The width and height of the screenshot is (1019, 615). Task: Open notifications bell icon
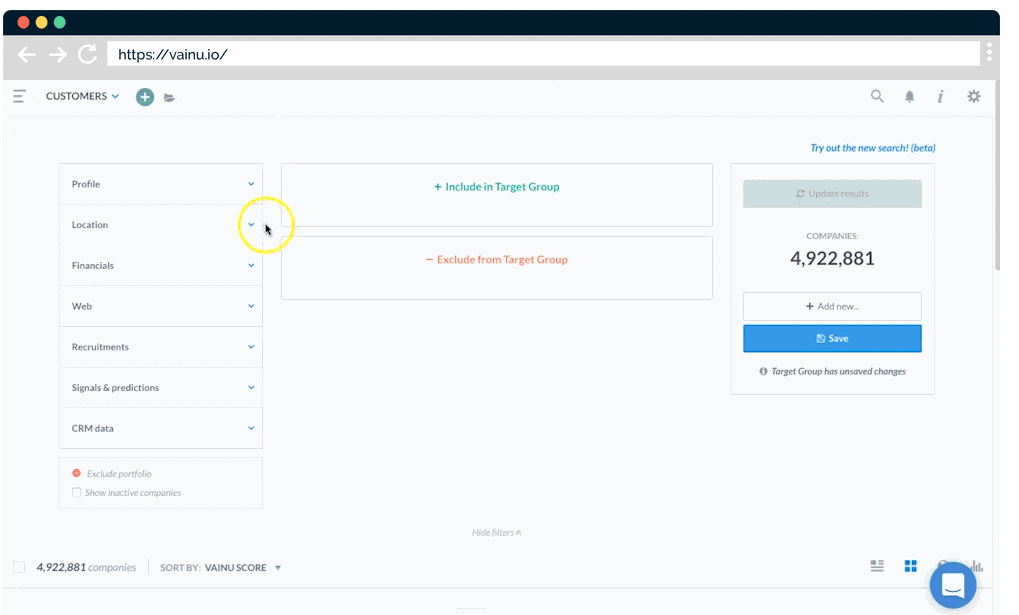[909, 97]
